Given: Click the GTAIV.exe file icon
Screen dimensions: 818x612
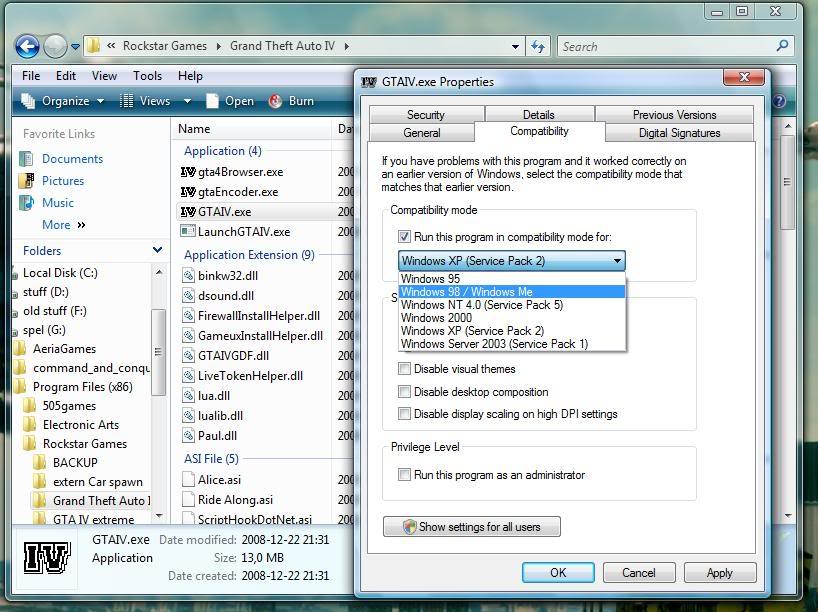Looking at the screenshot, I should (x=188, y=212).
